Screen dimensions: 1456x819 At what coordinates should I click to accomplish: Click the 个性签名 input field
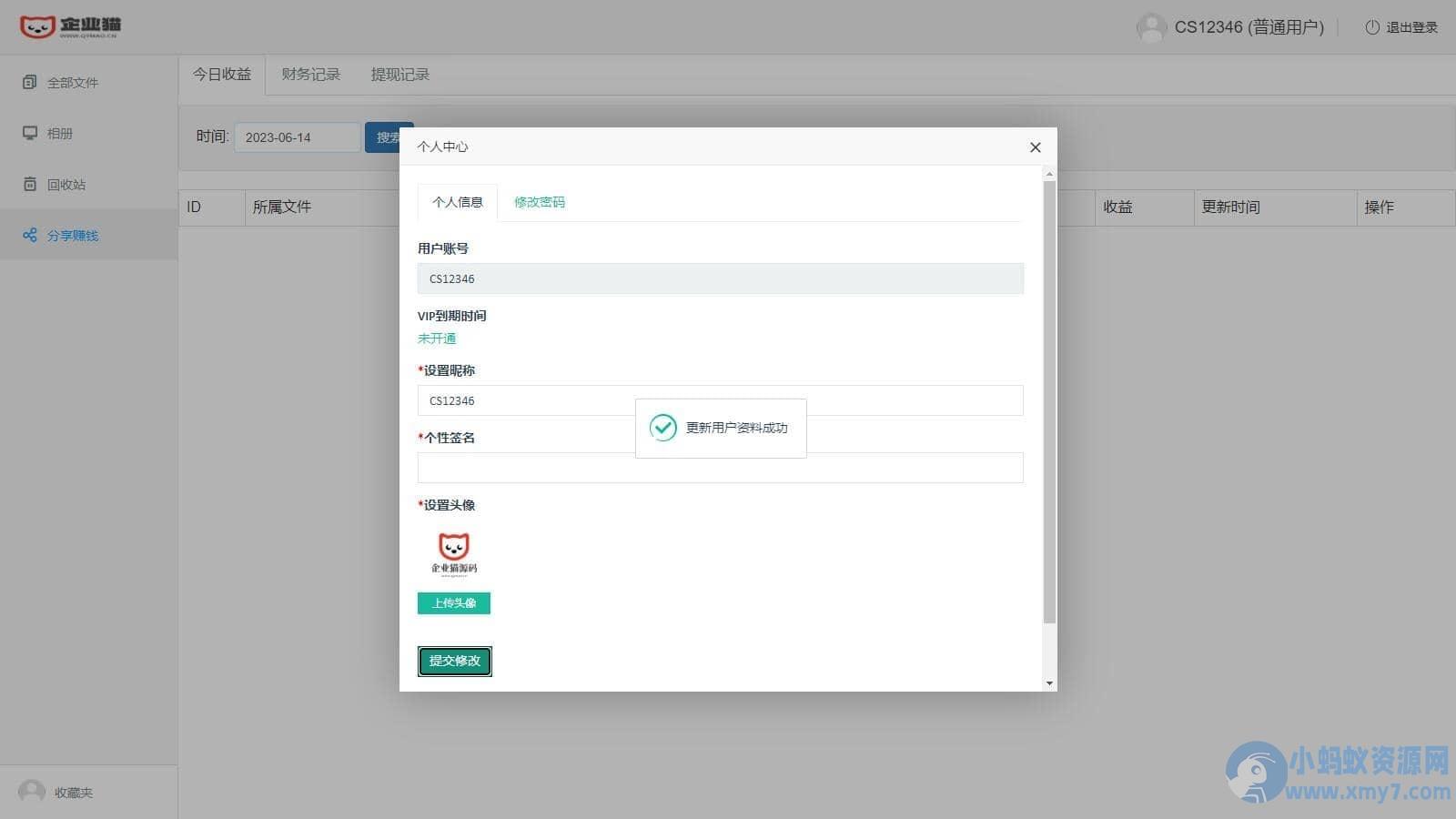pyautogui.click(x=721, y=468)
